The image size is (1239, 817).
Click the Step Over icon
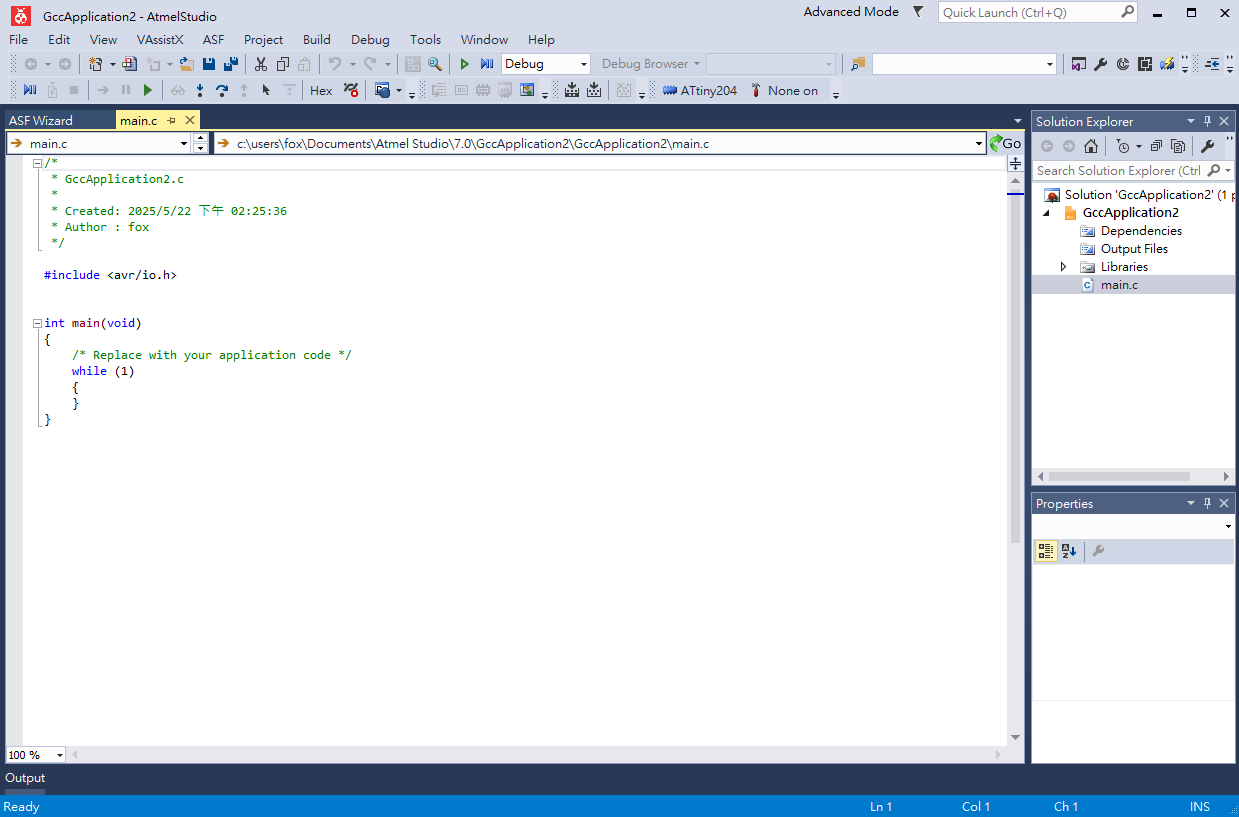[222, 90]
